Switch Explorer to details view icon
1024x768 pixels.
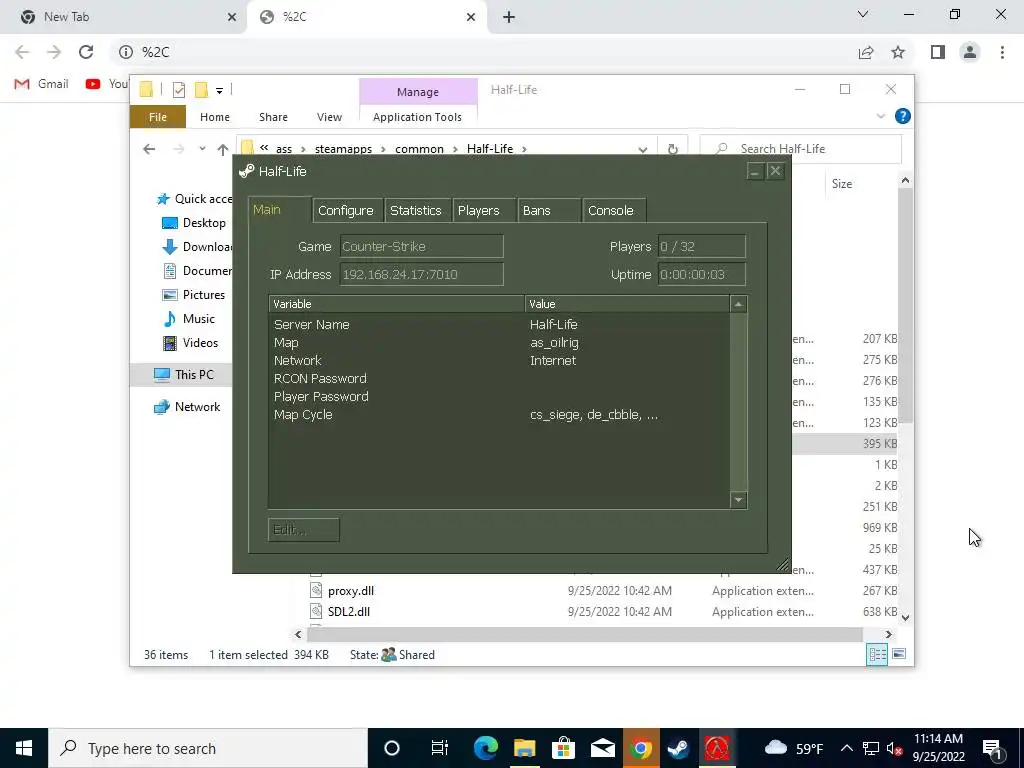[x=877, y=654]
